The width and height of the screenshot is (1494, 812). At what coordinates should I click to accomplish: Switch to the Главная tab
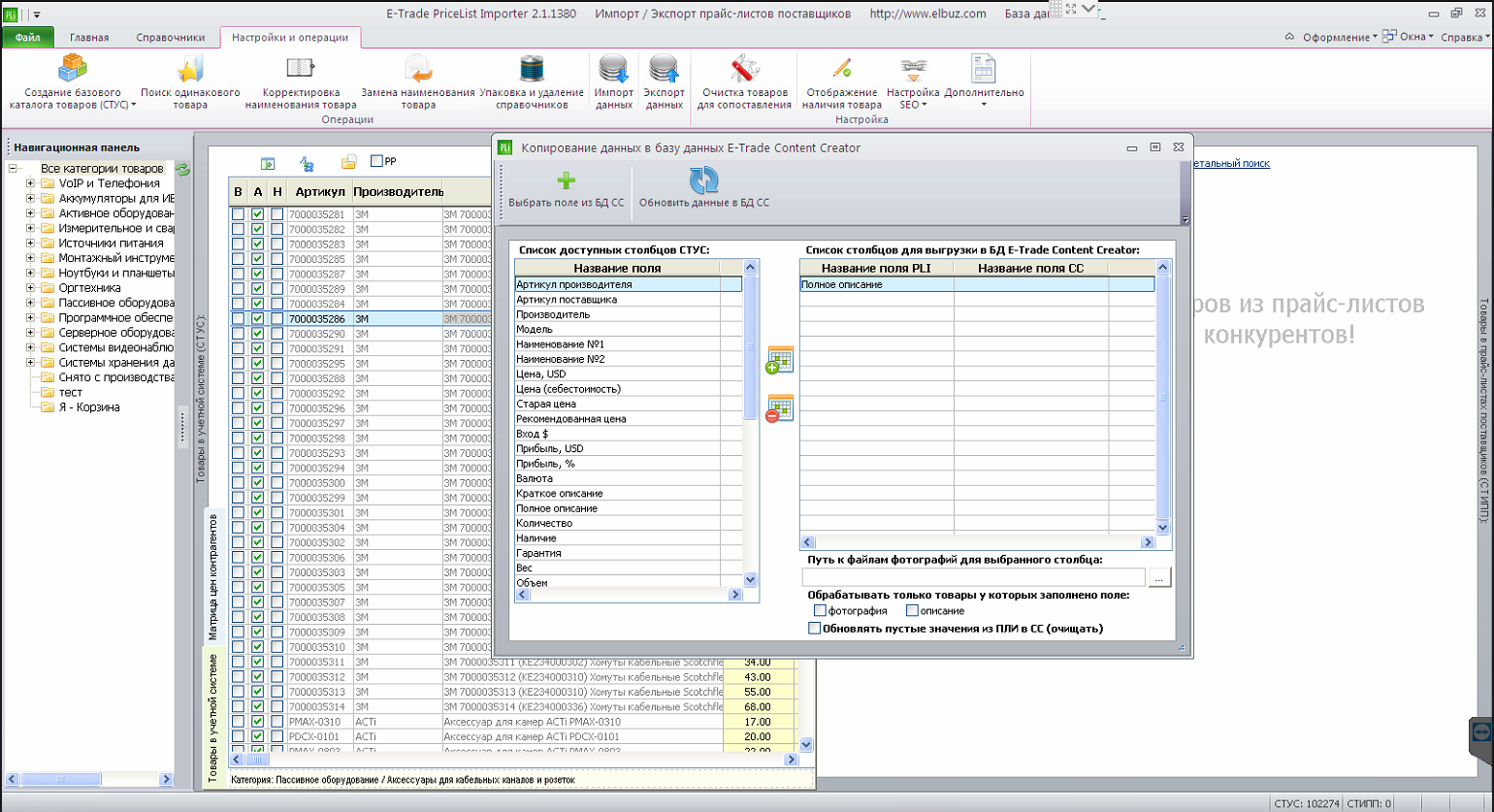[89, 38]
